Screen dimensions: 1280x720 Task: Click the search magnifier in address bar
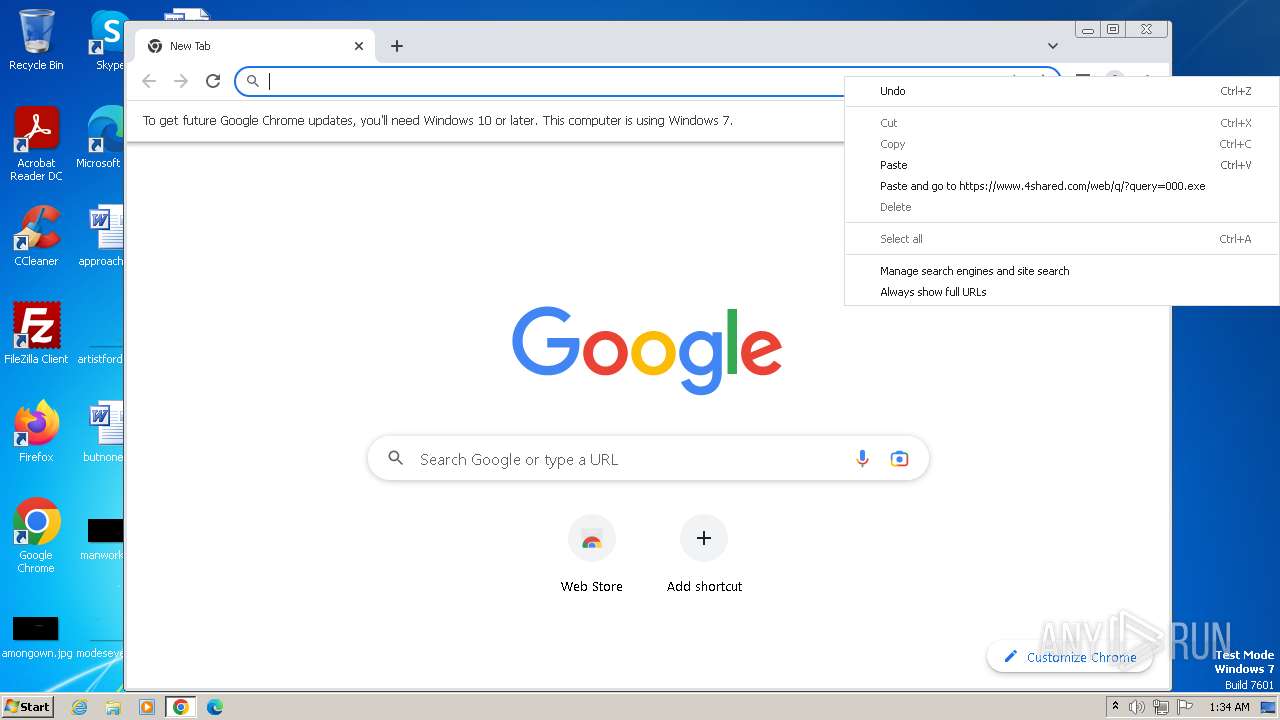click(x=253, y=81)
